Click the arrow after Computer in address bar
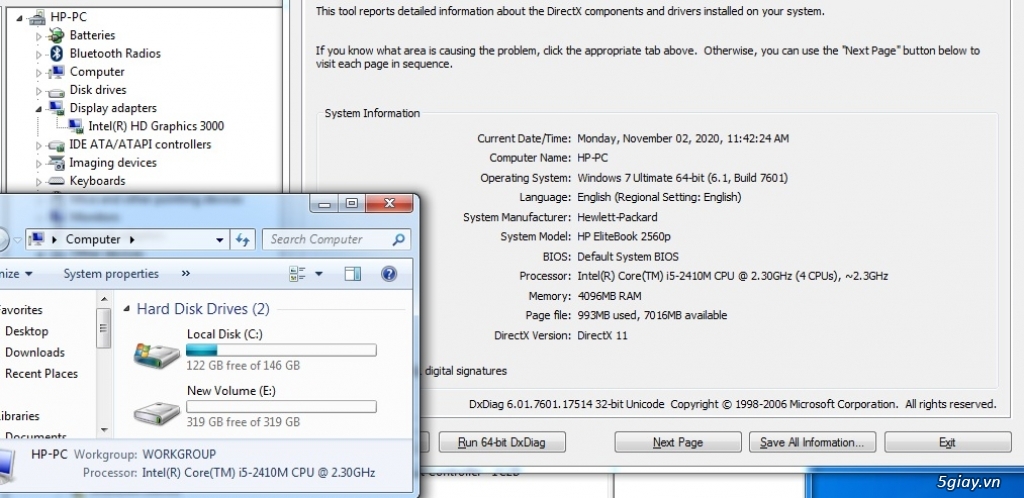 [x=132, y=240]
